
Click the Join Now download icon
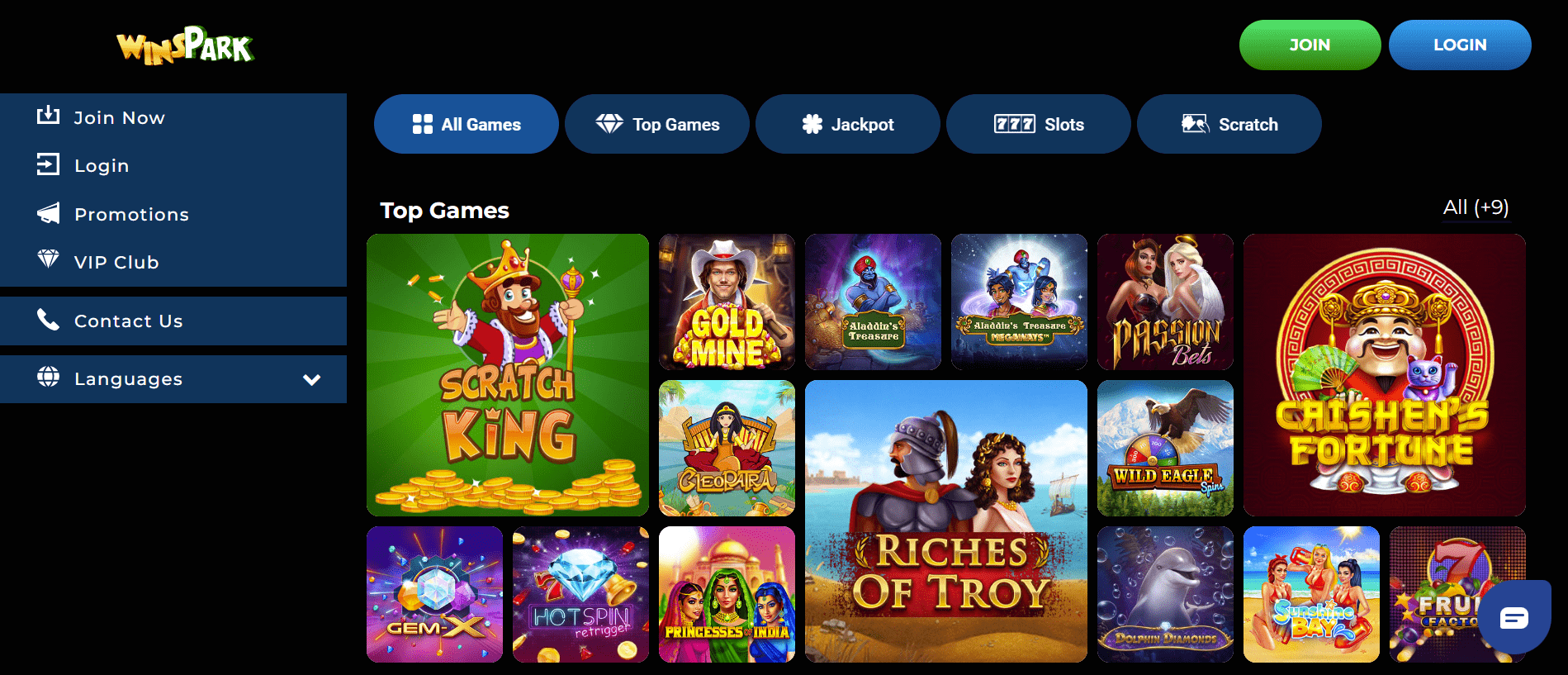click(48, 116)
